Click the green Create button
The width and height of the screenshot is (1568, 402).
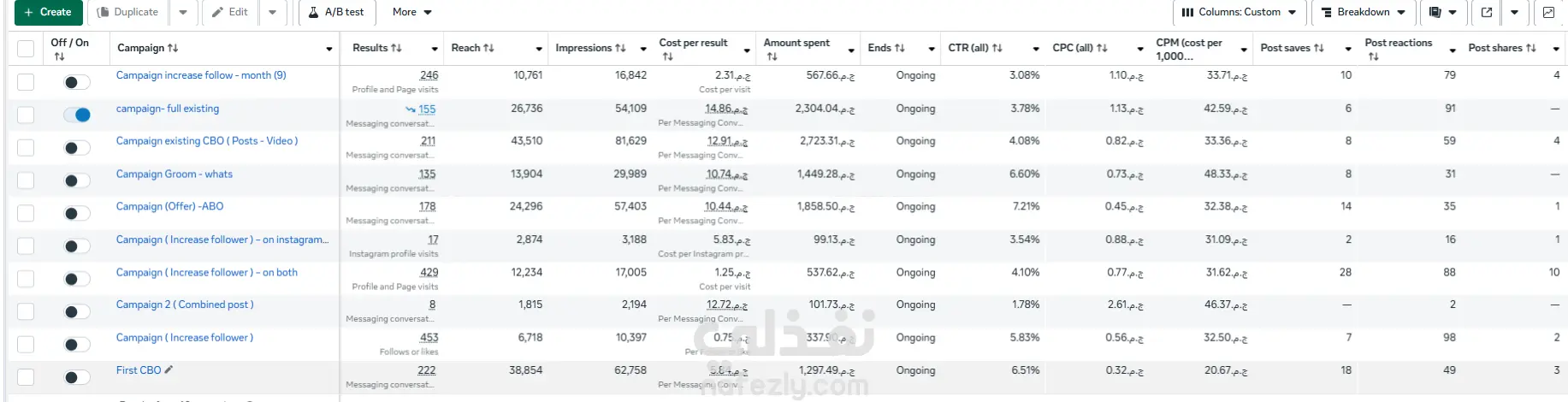point(48,12)
